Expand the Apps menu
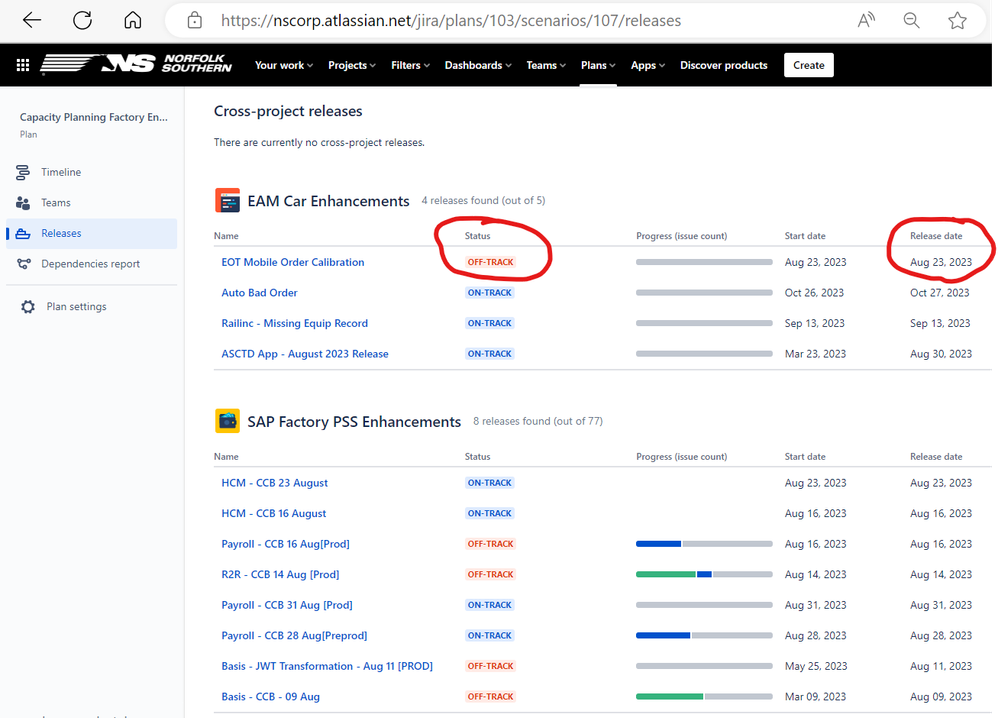This screenshot has width=998, height=718. coord(648,65)
